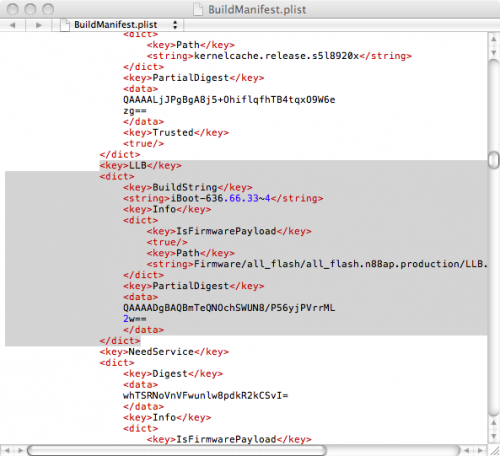
Task: Click the vertical scrollbar thumb
Action: (493, 160)
